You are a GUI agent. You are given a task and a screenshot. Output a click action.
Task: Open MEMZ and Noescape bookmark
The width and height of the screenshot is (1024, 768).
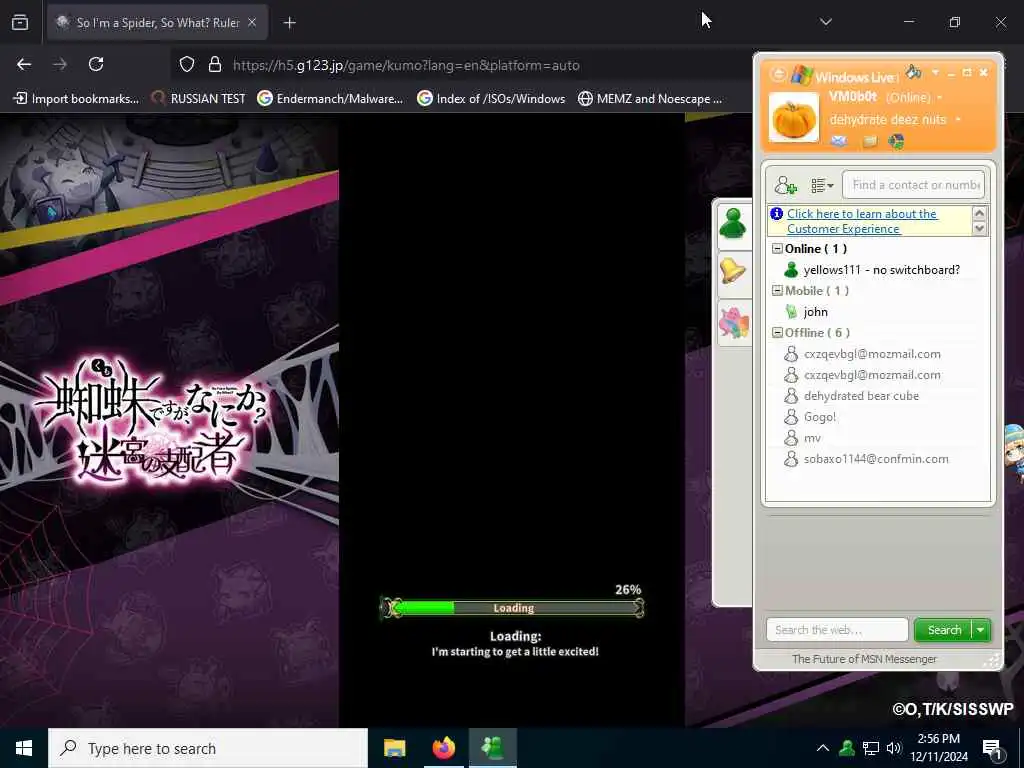click(650, 99)
